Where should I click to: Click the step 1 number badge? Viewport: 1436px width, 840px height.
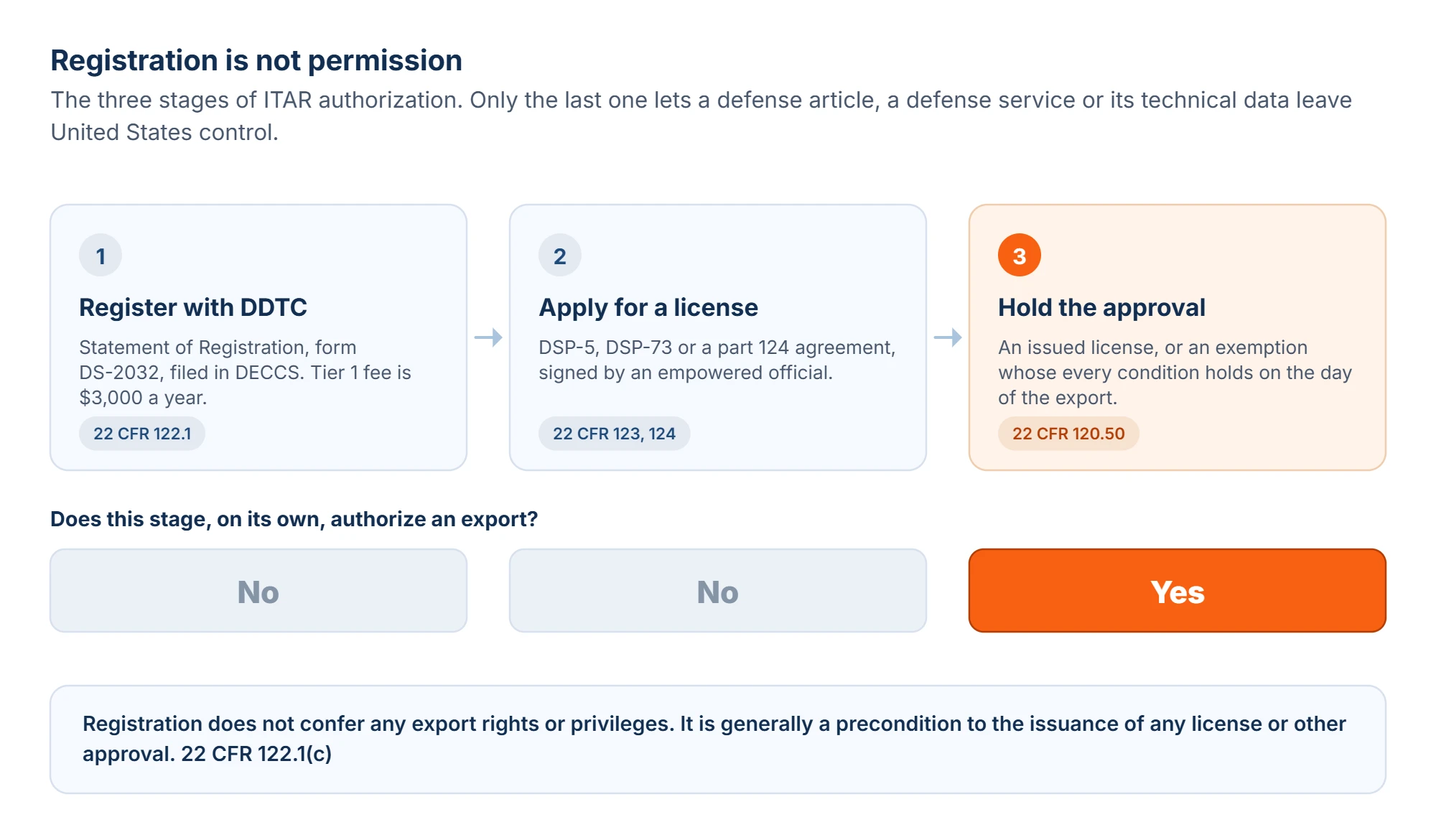click(101, 255)
